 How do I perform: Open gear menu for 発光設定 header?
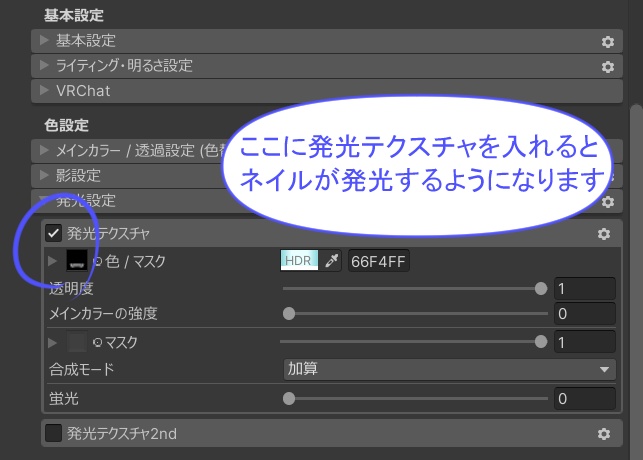[x=607, y=201]
